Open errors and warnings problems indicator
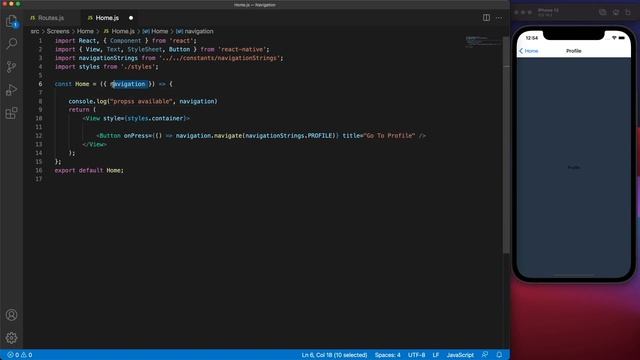 point(20,355)
